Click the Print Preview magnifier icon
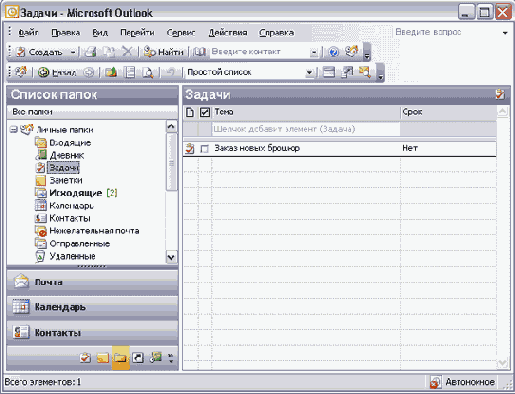 point(147,72)
